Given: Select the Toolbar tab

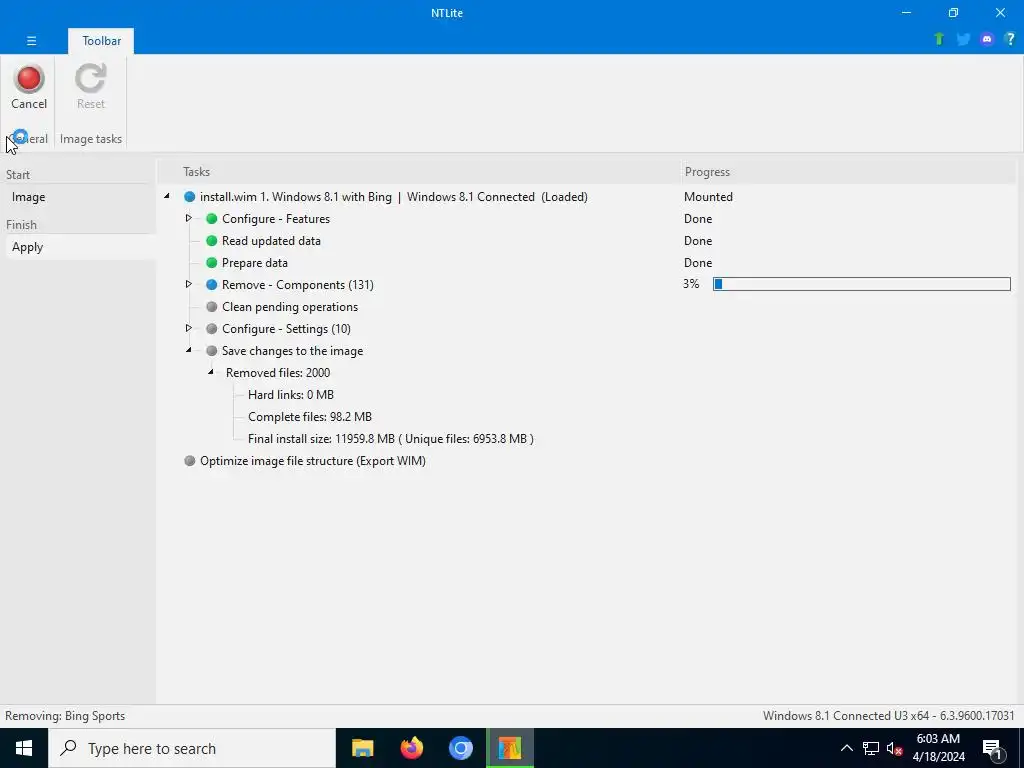Looking at the screenshot, I should (101, 40).
